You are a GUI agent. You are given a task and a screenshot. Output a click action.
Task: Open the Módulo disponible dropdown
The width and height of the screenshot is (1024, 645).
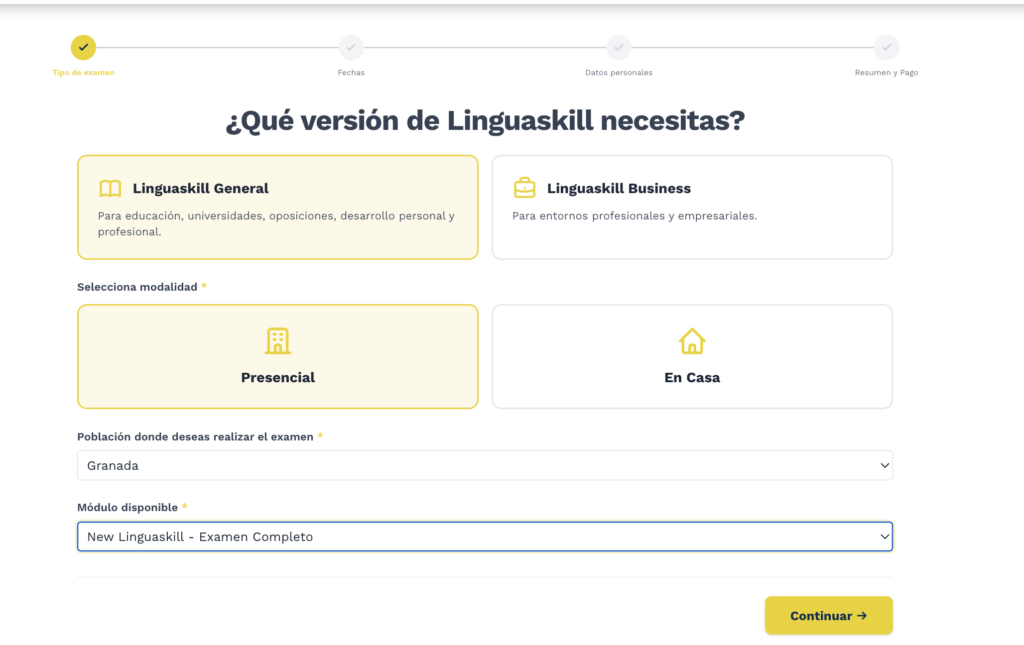point(485,536)
